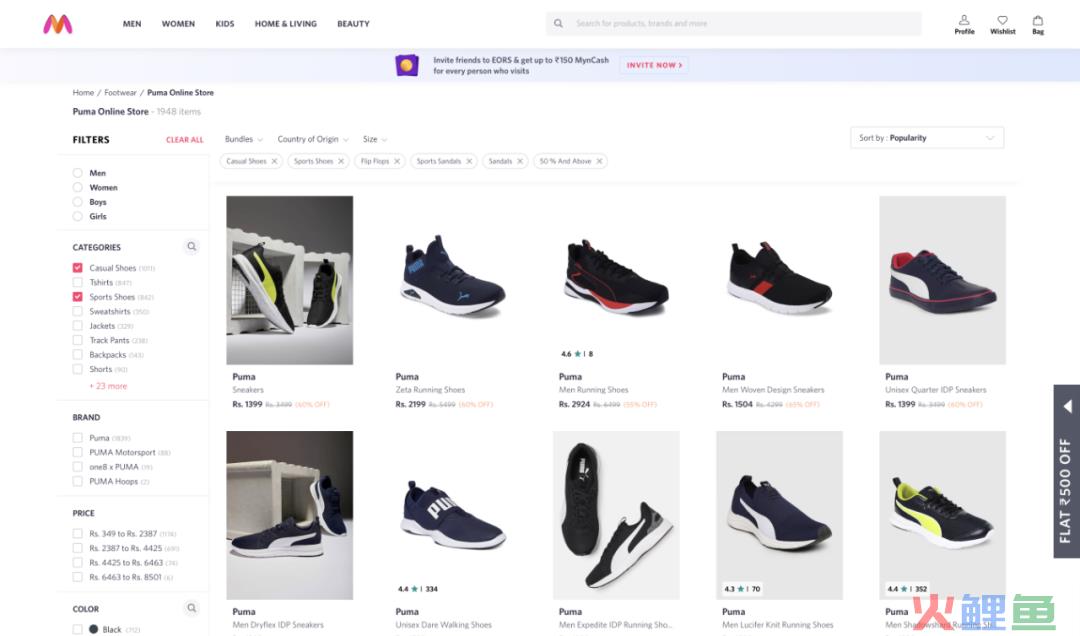
Task: Open the Sort by Popularity dropdown
Action: (927, 138)
